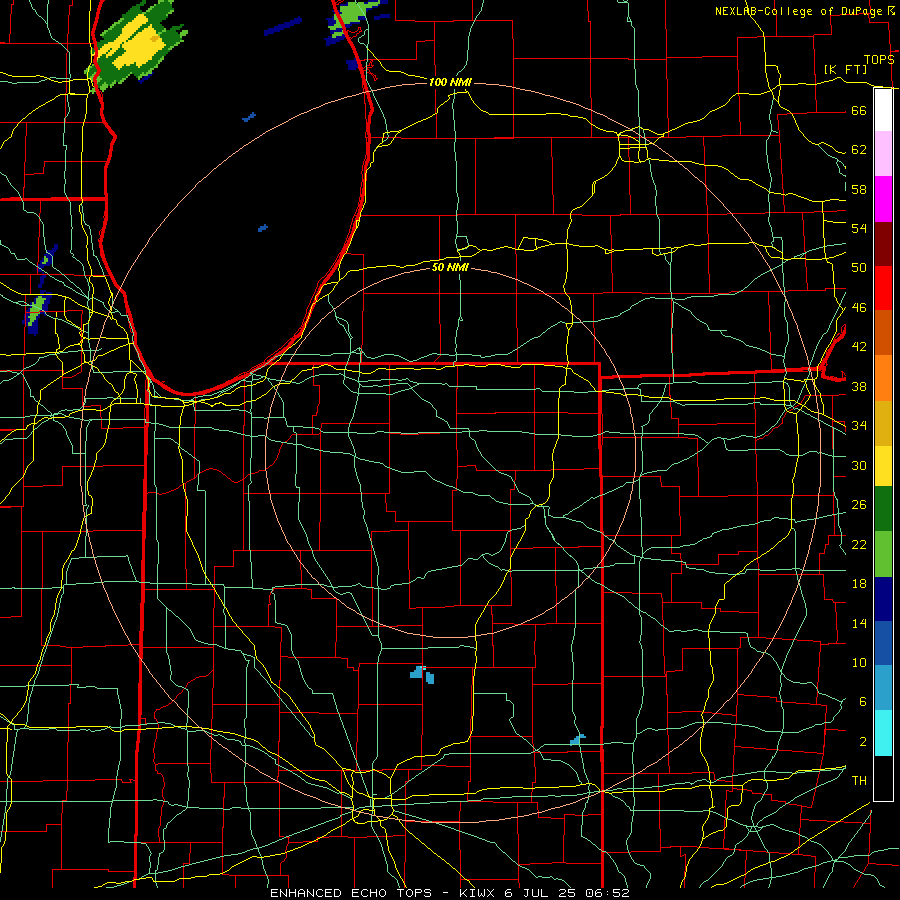Click the "66" legend value
This screenshot has height=900, width=900.
[x=859, y=110]
